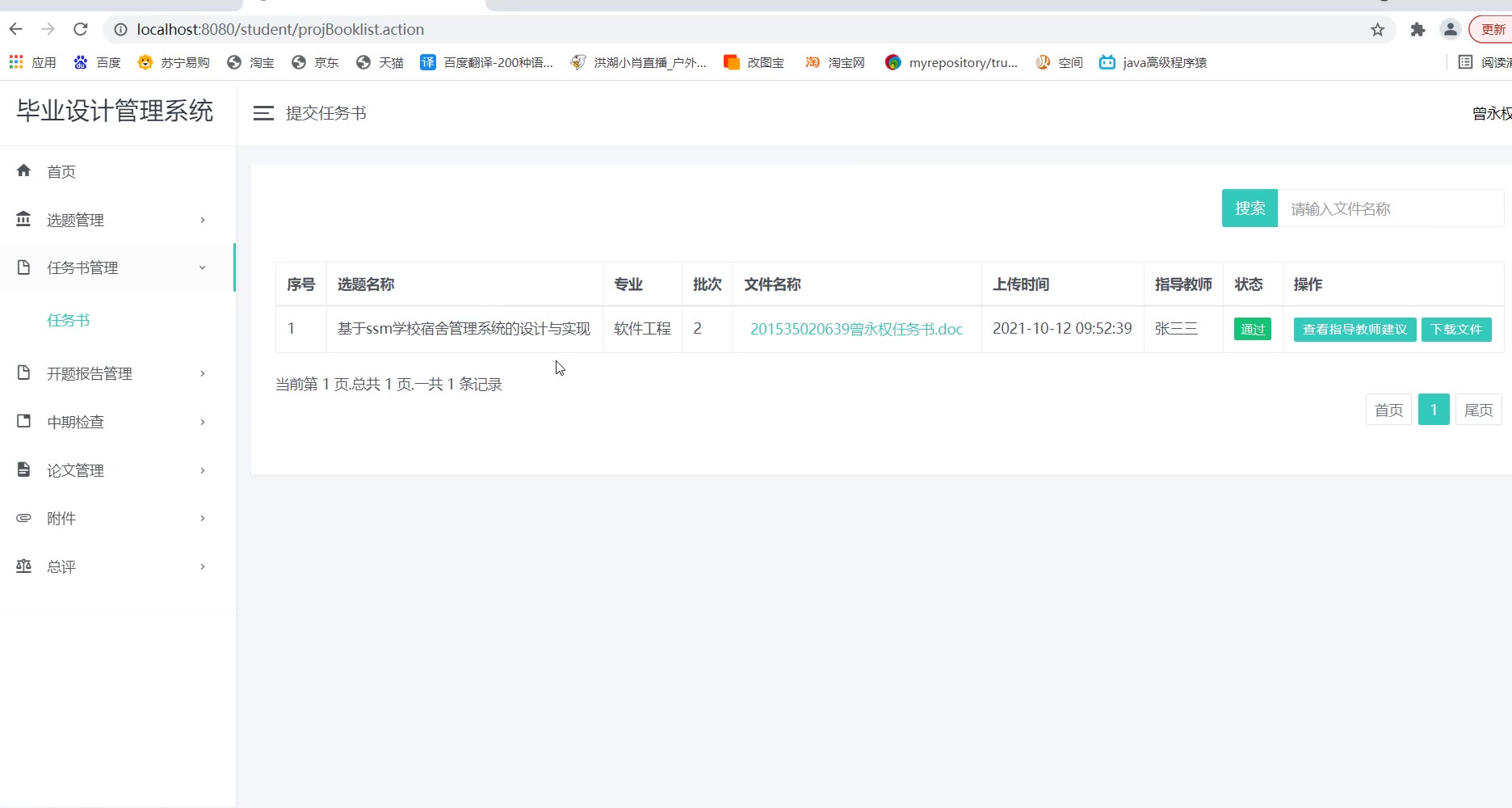Reload the current page

click(x=81, y=30)
